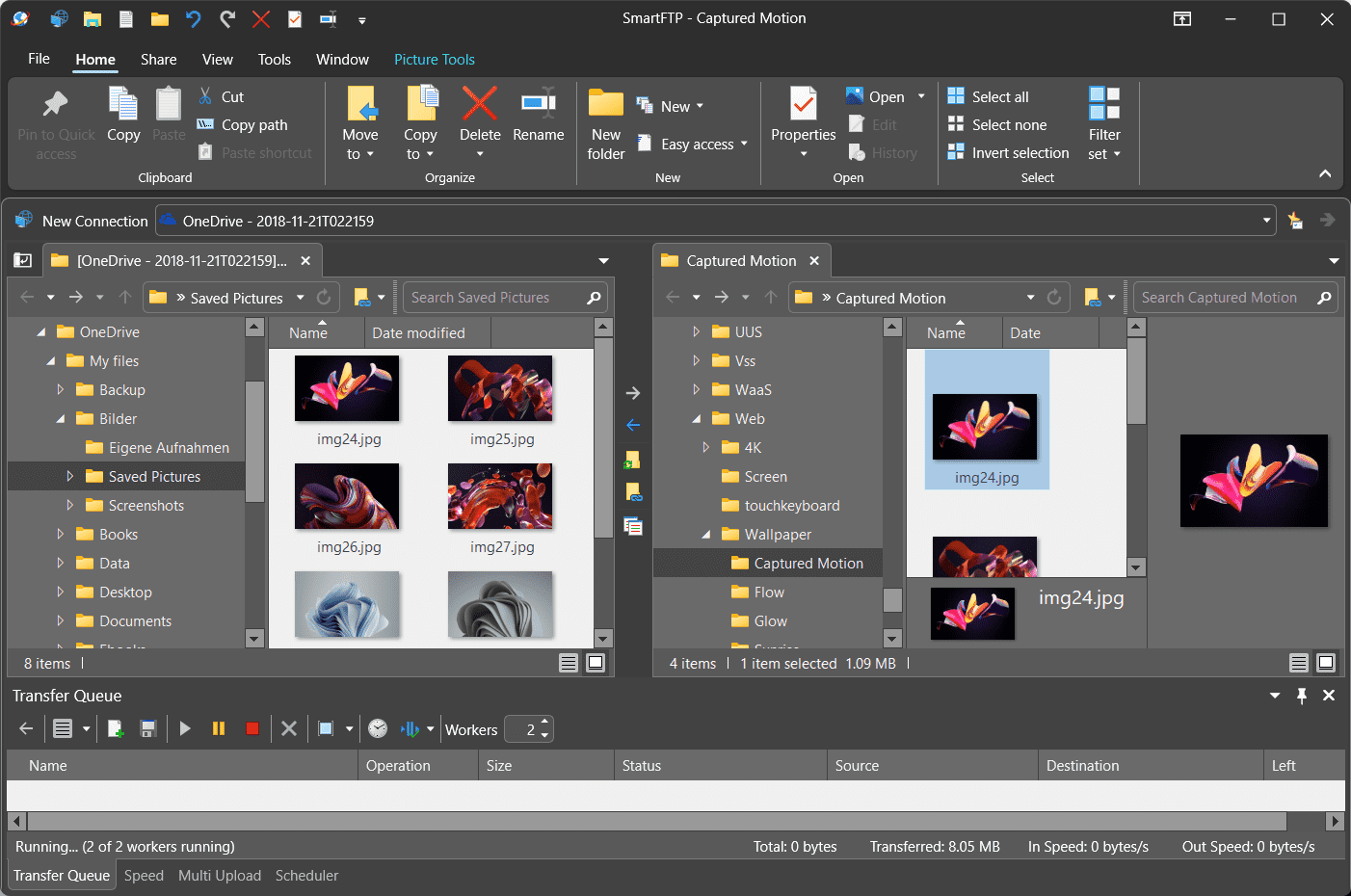Screen dimensions: 1351x896
Task: Switch to the Speed tab at the bottom
Action: point(144,876)
